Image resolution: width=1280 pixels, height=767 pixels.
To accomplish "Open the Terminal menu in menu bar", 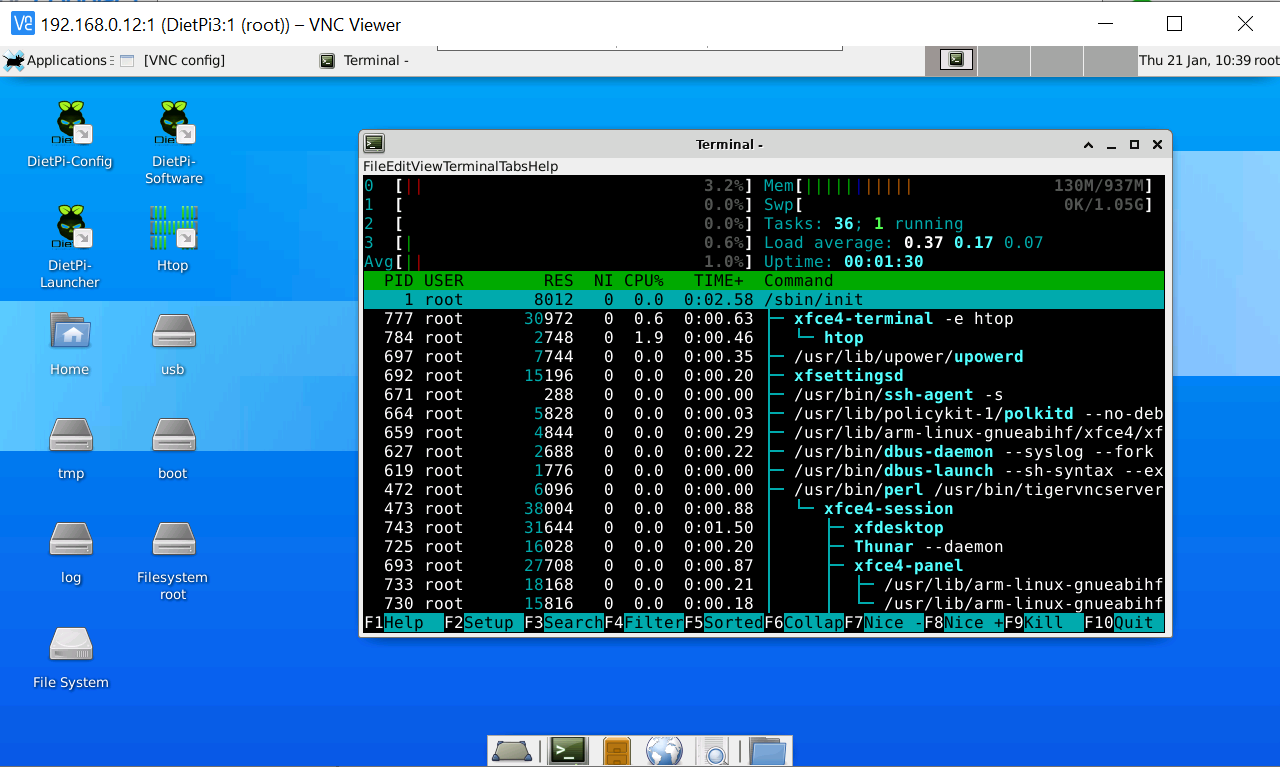I will 471,166.
